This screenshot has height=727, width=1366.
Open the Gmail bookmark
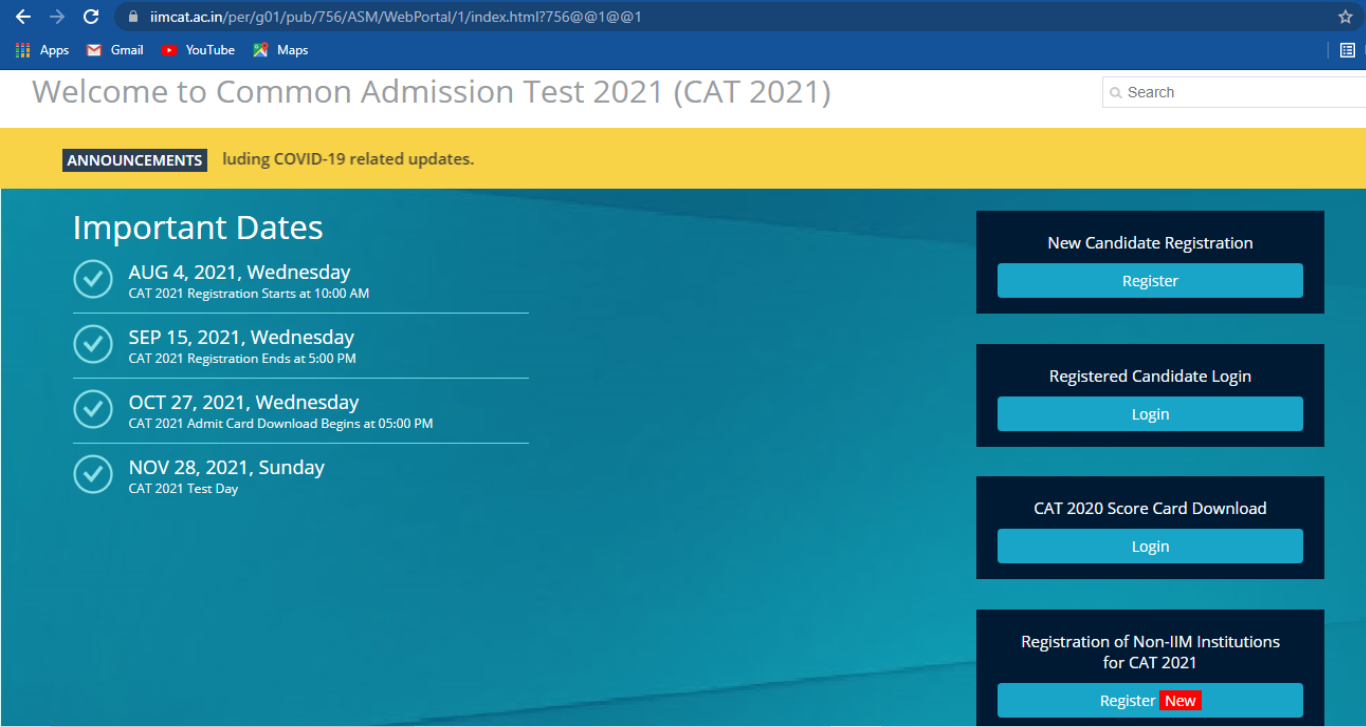coord(115,50)
